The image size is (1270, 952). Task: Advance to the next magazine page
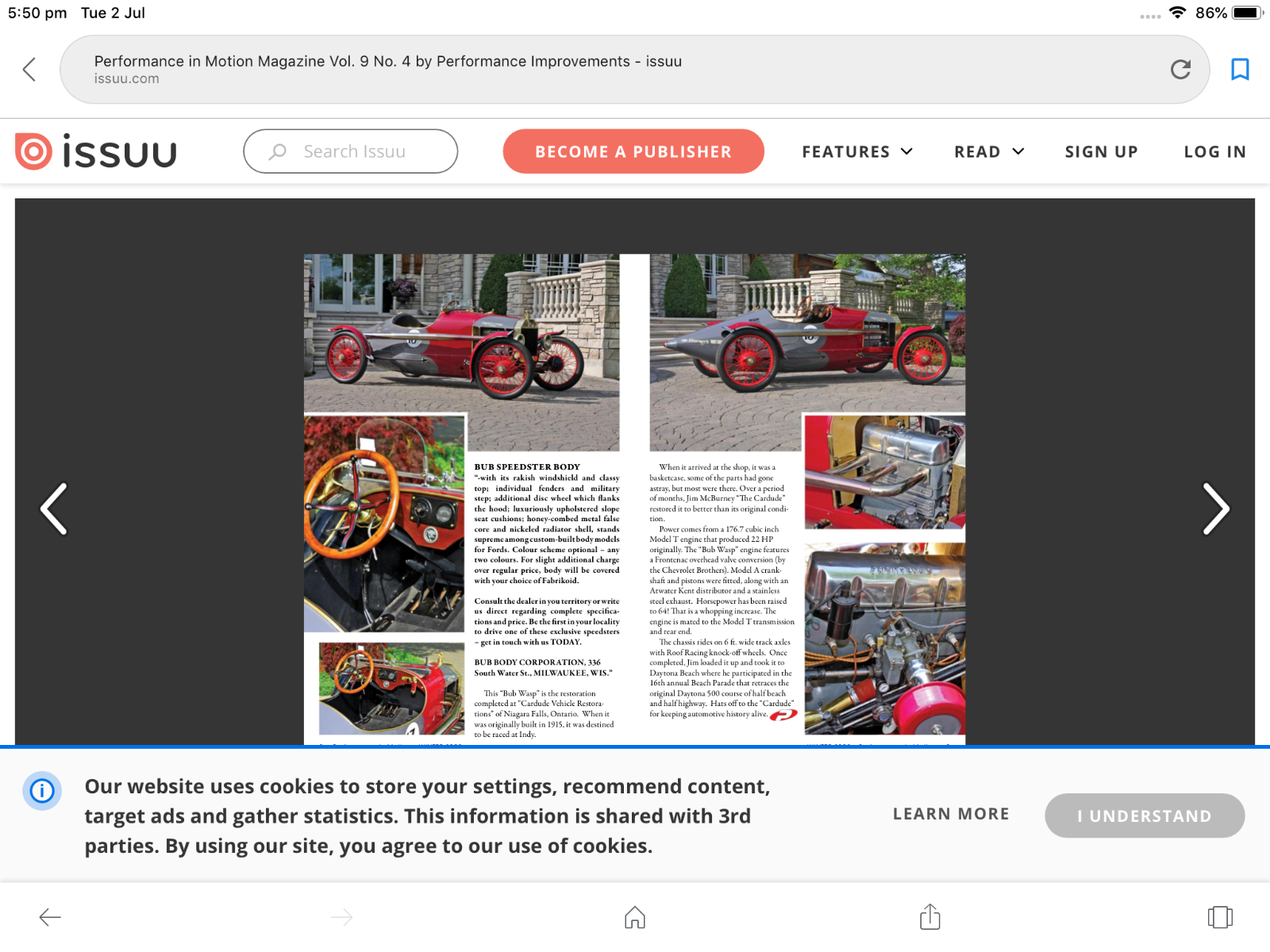coord(1215,509)
